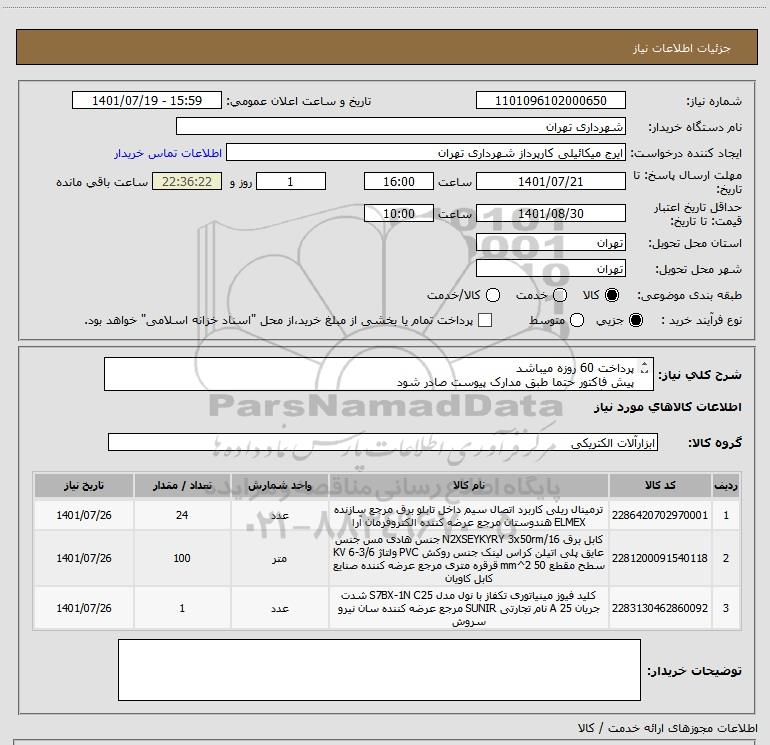
Task: Click the ELMEX rail terminal item name
Action: [x=468, y=516]
